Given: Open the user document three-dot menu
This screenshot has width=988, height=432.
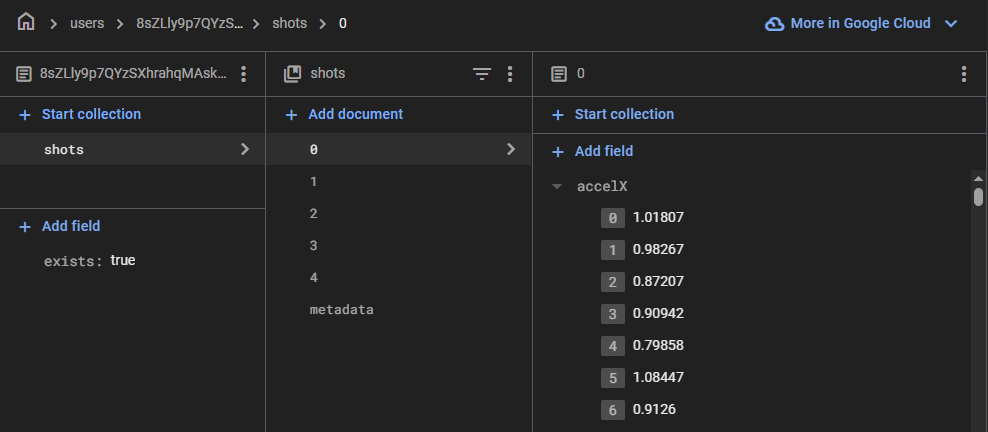Looking at the screenshot, I should pyautogui.click(x=244, y=74).
